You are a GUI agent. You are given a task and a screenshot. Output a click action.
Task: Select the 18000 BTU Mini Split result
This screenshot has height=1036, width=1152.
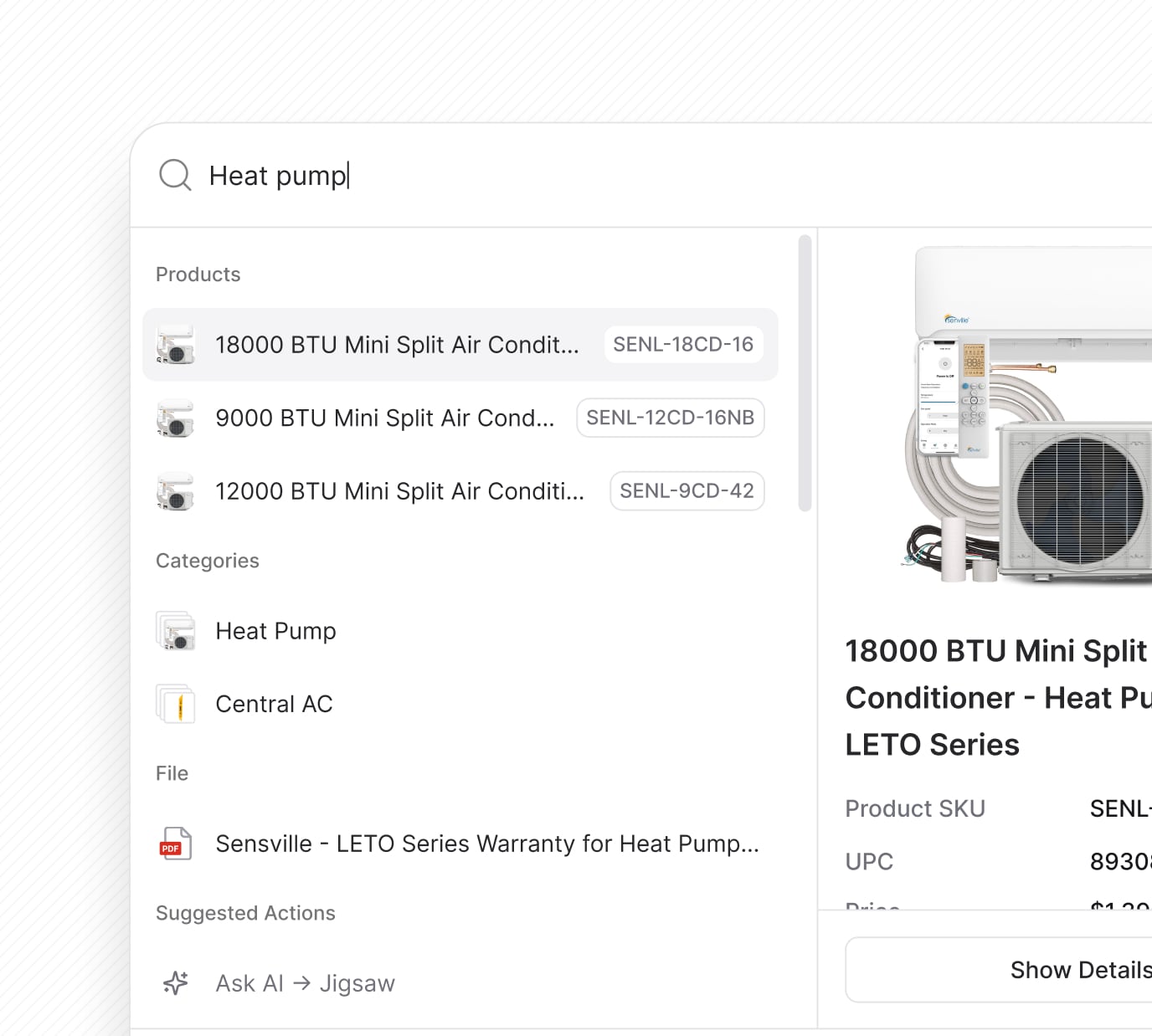(460, 345)
